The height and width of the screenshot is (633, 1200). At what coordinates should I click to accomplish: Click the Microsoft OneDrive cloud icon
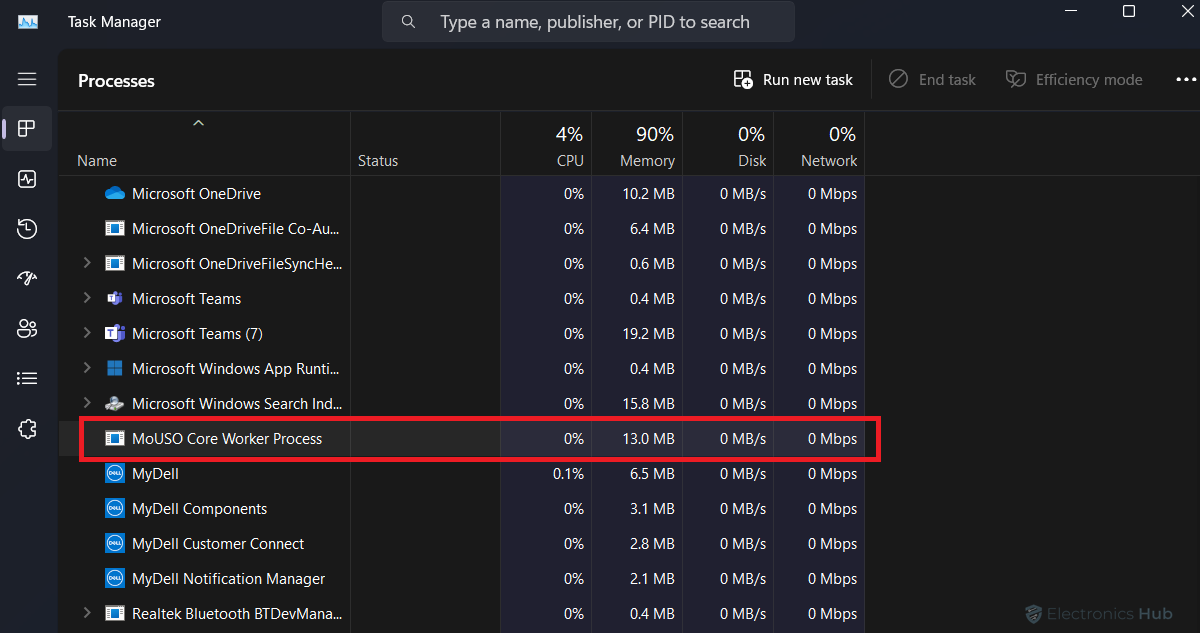pos(115,193)
